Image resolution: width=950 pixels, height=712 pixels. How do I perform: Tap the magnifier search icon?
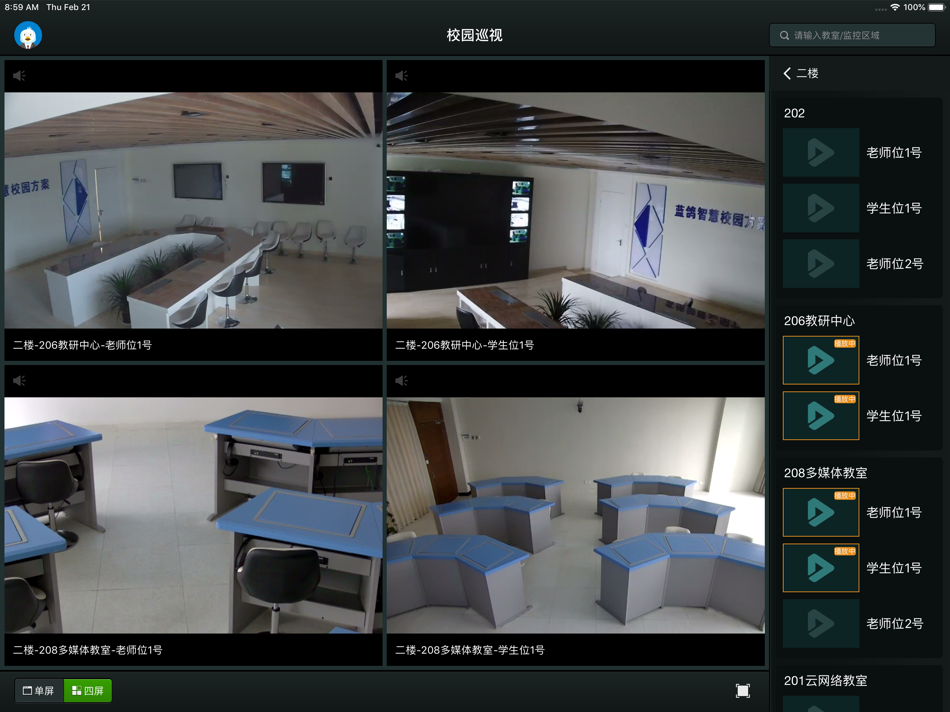point(784,35)
